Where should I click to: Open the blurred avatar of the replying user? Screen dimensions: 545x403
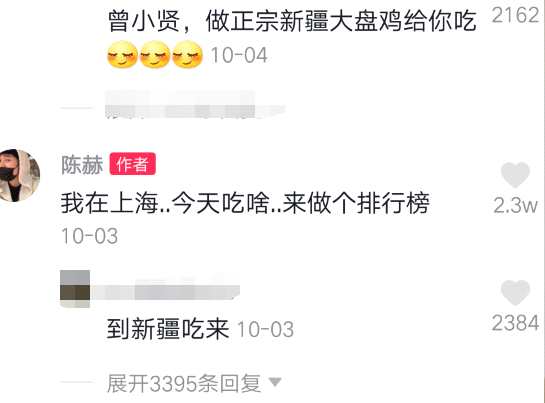75,289
